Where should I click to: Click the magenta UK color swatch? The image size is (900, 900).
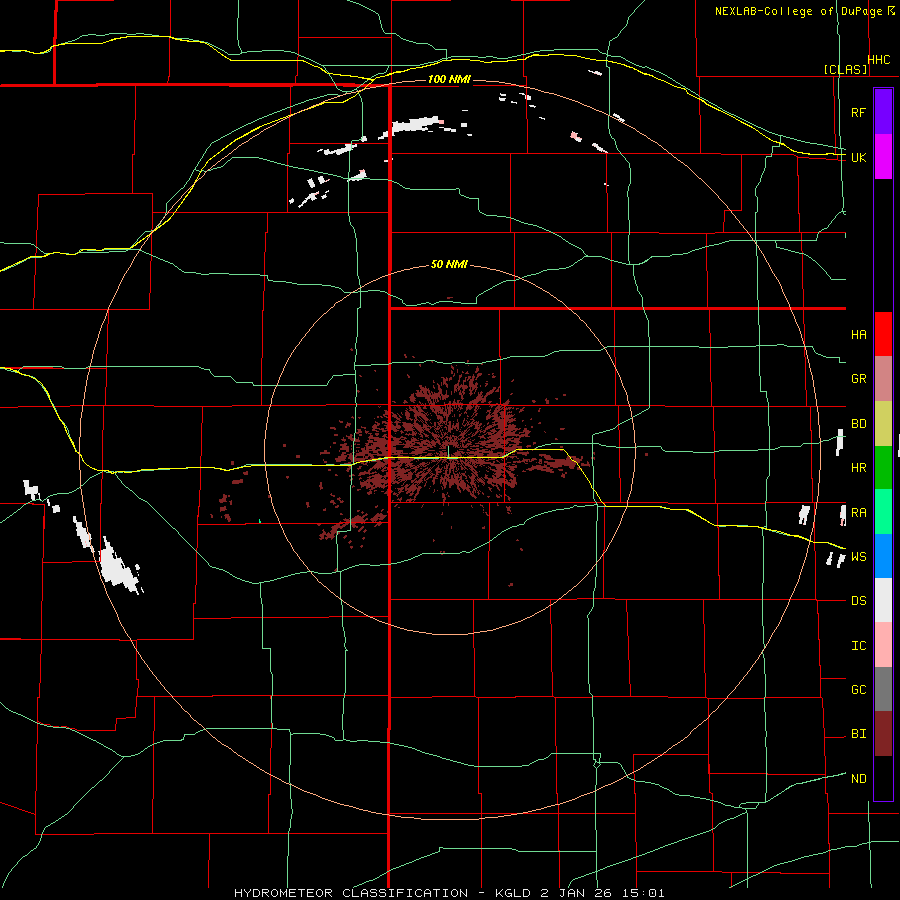(883, 157)
